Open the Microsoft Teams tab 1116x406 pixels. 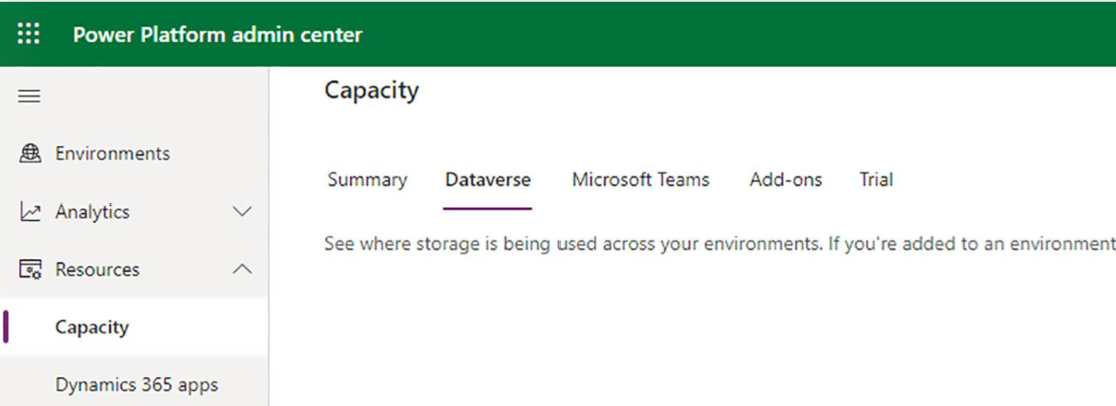641,179
